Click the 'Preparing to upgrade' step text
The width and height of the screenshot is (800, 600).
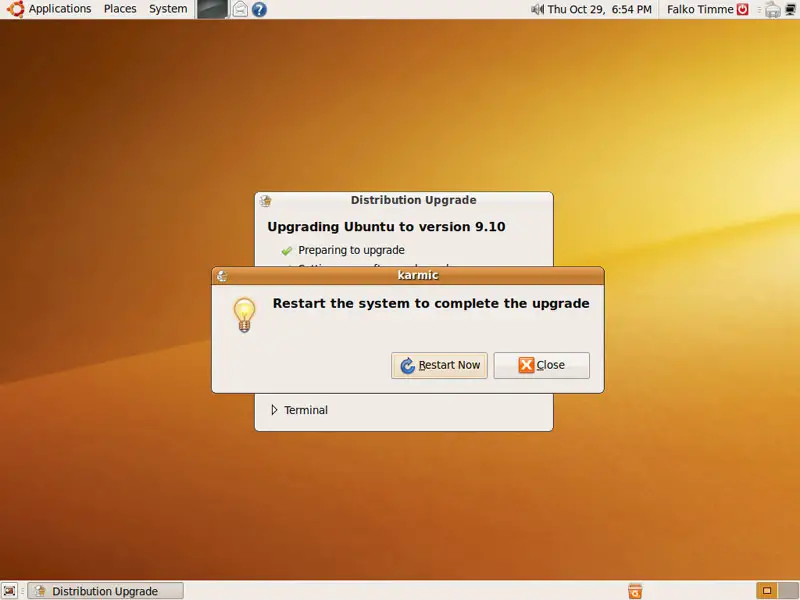[351, 250]
